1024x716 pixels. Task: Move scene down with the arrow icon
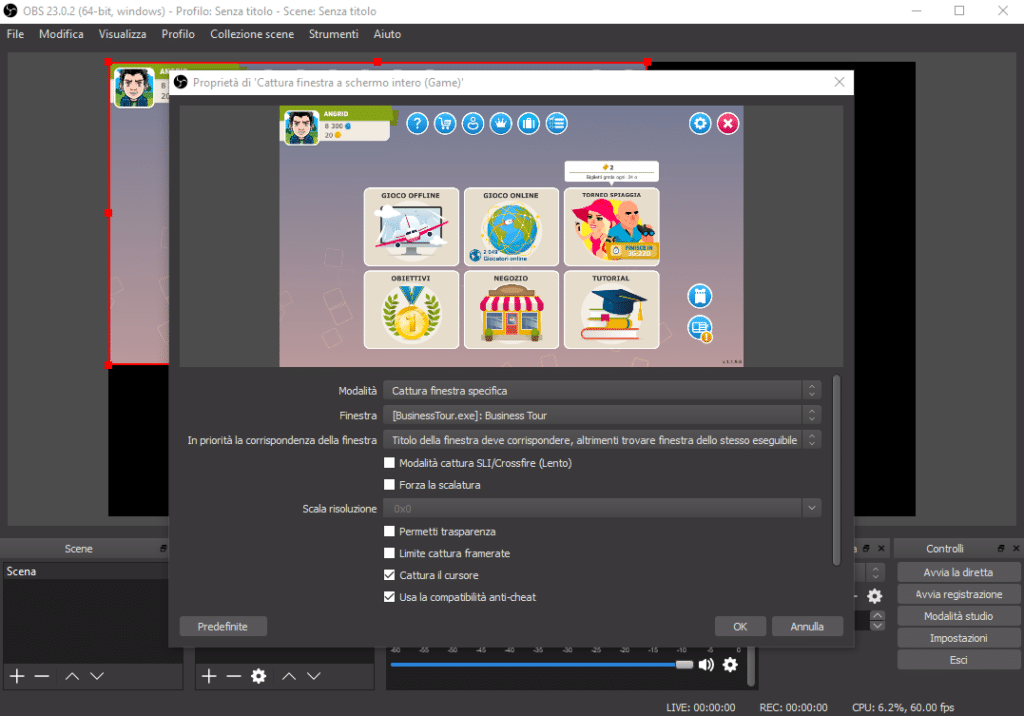coord(97,676)
